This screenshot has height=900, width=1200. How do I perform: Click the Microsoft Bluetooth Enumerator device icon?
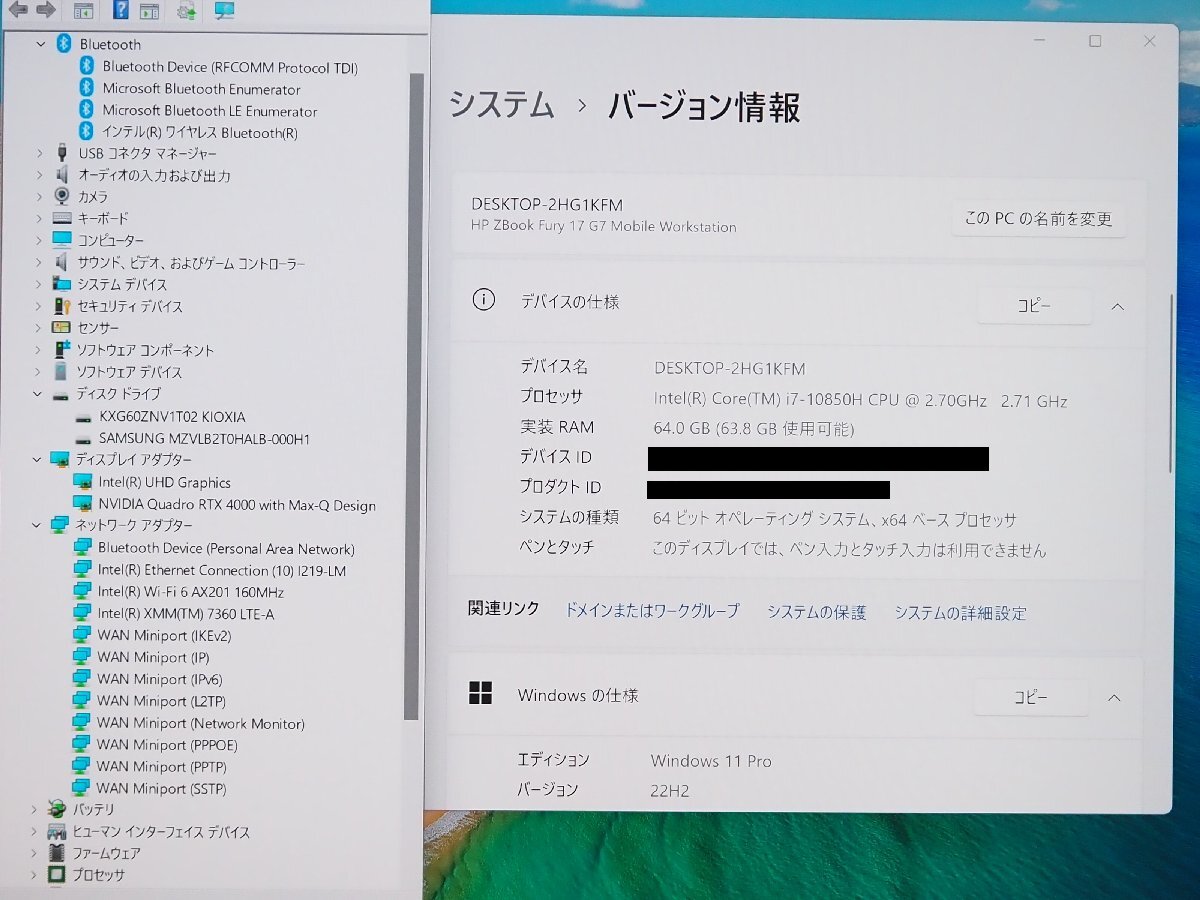pyautogui.click(x=86, y=89)
